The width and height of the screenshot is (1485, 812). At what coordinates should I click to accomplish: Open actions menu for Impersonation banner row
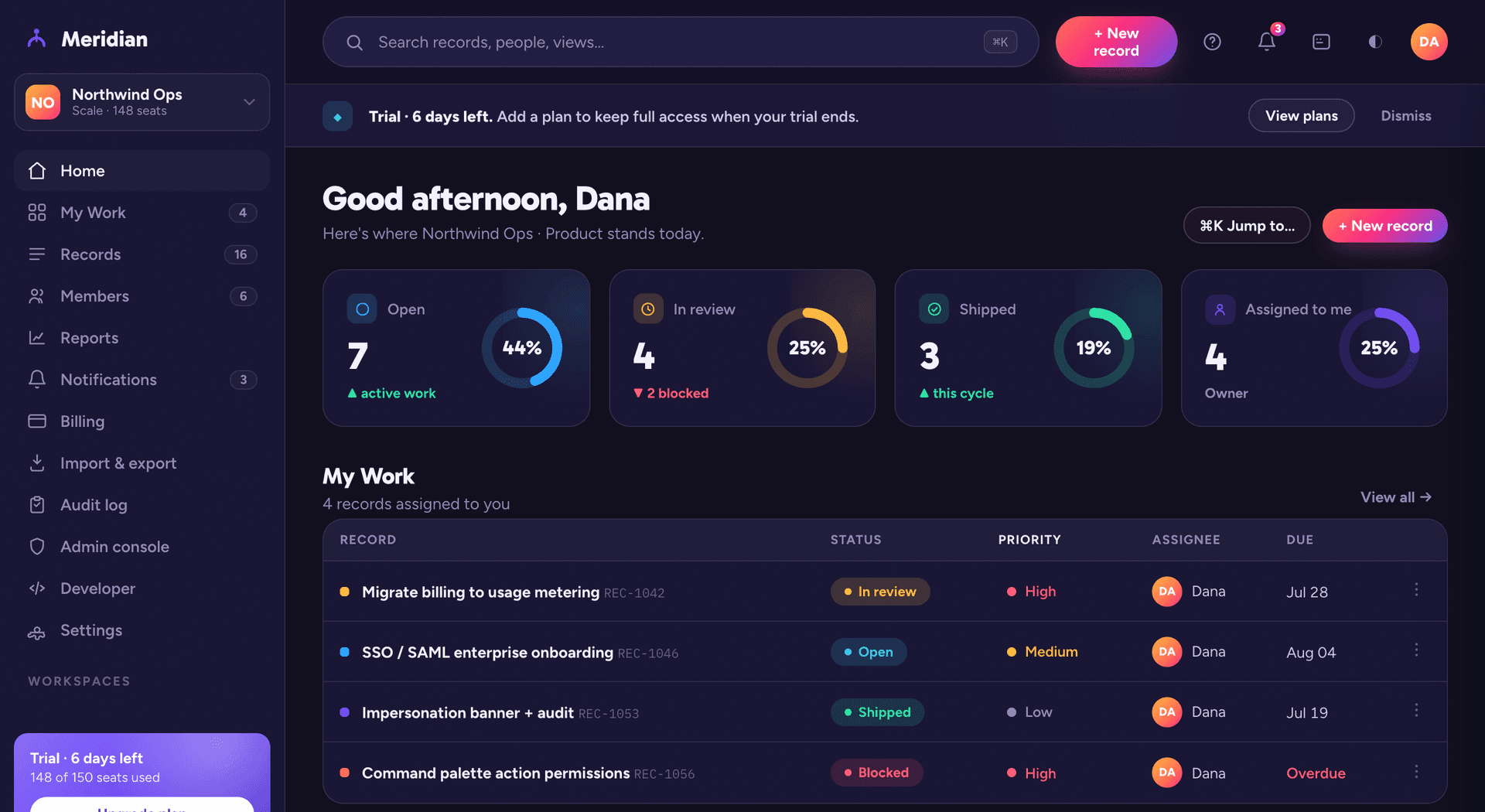tap(1416, 711)
